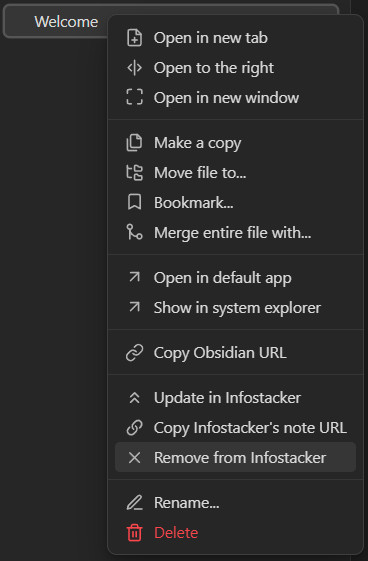This screenshot has height=561, width=368.
Task: Select Copy Infostacker's note URL
Action: [x=235, y=428]
